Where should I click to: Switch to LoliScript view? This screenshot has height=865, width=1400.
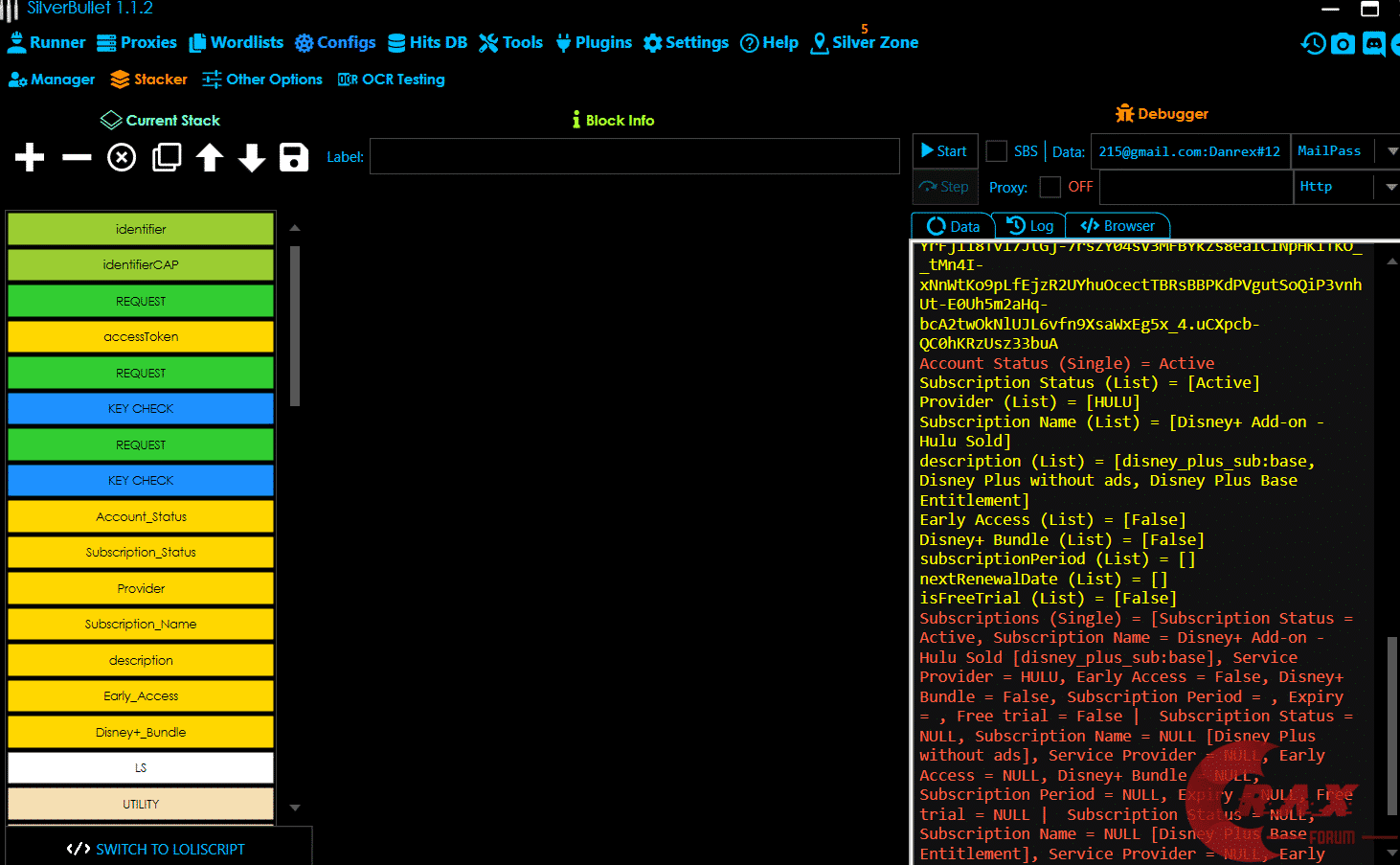(156, 849)
